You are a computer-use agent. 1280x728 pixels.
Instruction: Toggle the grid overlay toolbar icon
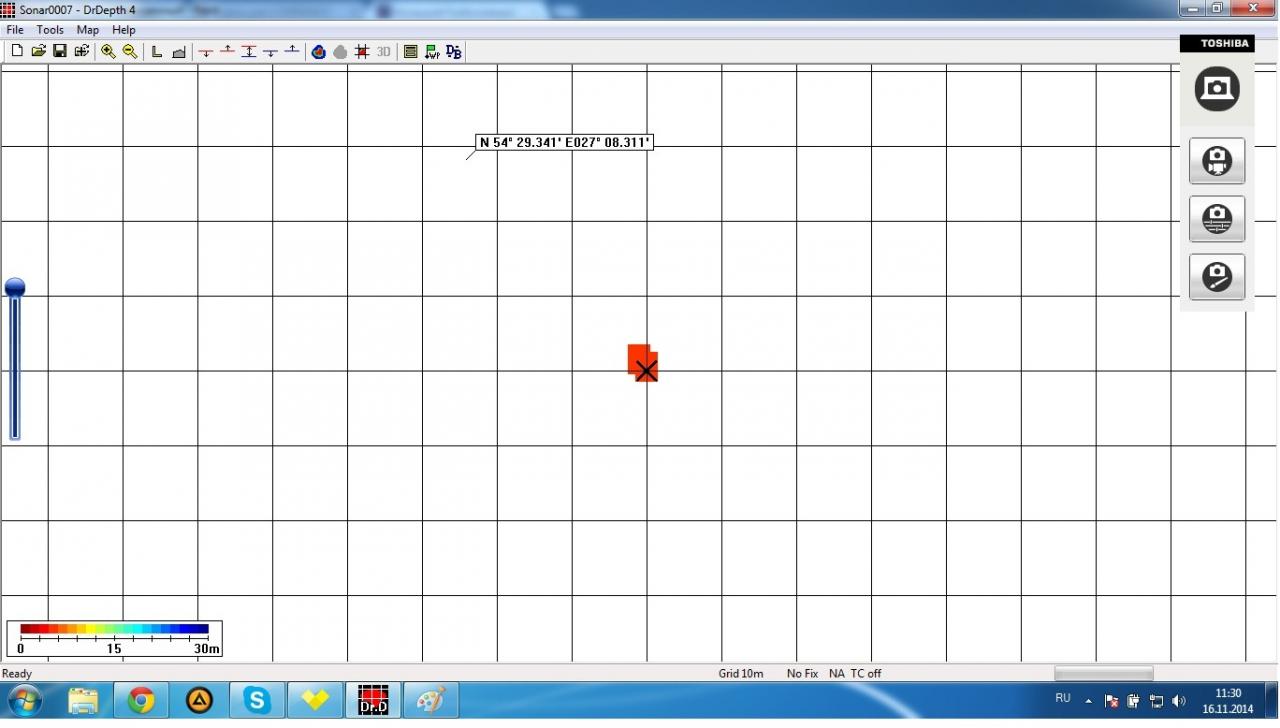(362, 52)
